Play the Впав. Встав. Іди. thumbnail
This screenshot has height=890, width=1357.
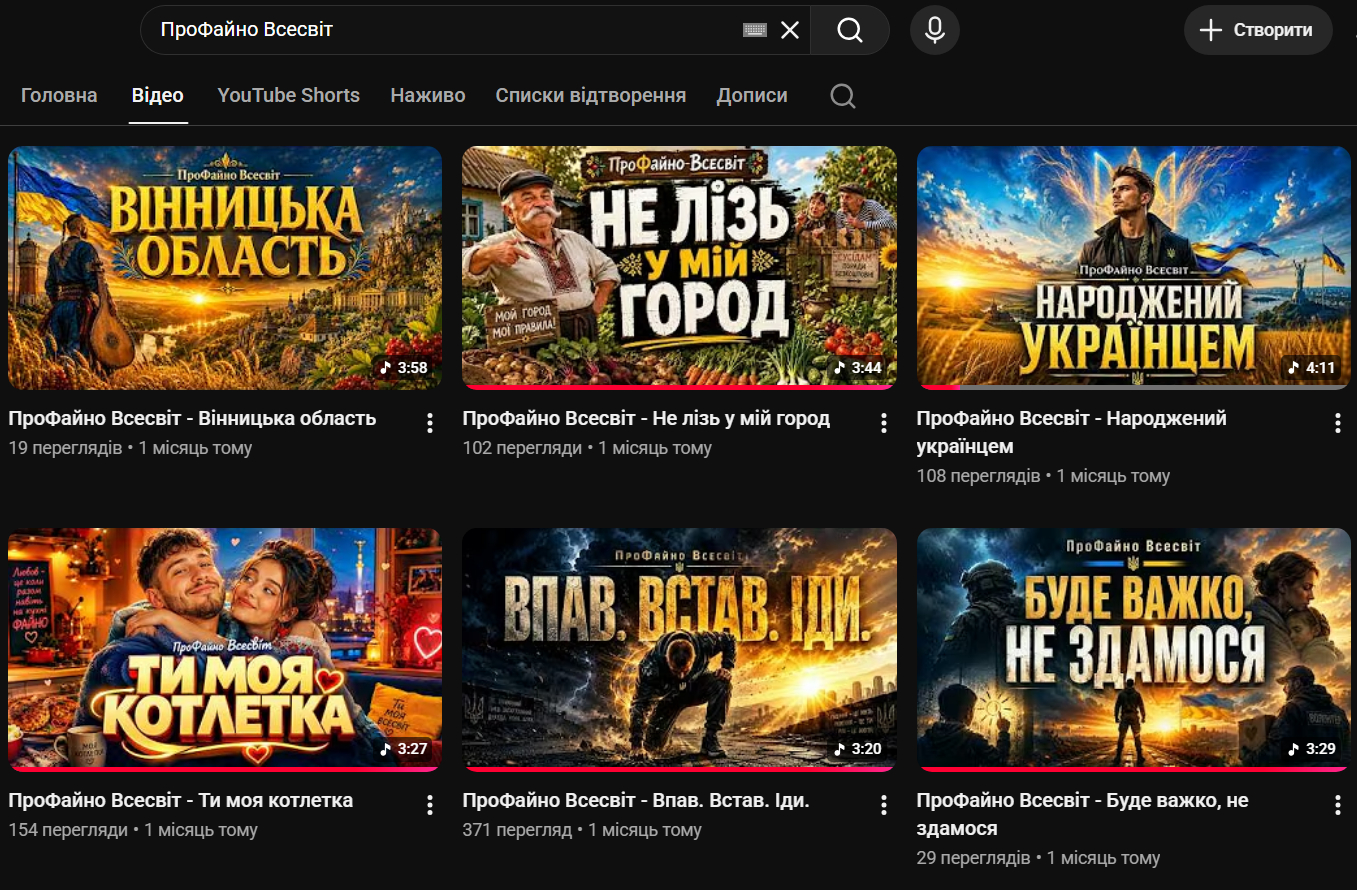[x=679, y=650]
